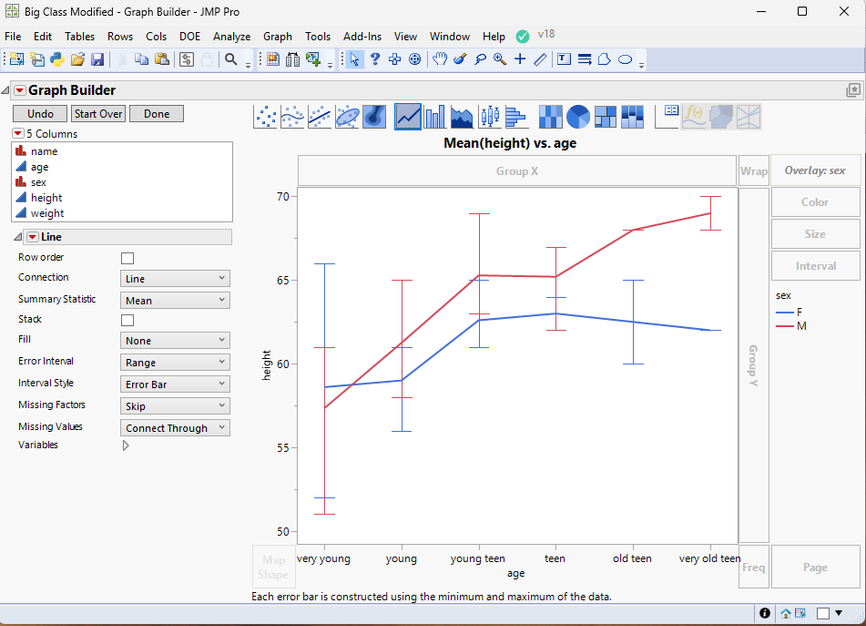Open the Graph Builder red triangle menu
This screenshot has width=866, height=626.
coord(20,90)
